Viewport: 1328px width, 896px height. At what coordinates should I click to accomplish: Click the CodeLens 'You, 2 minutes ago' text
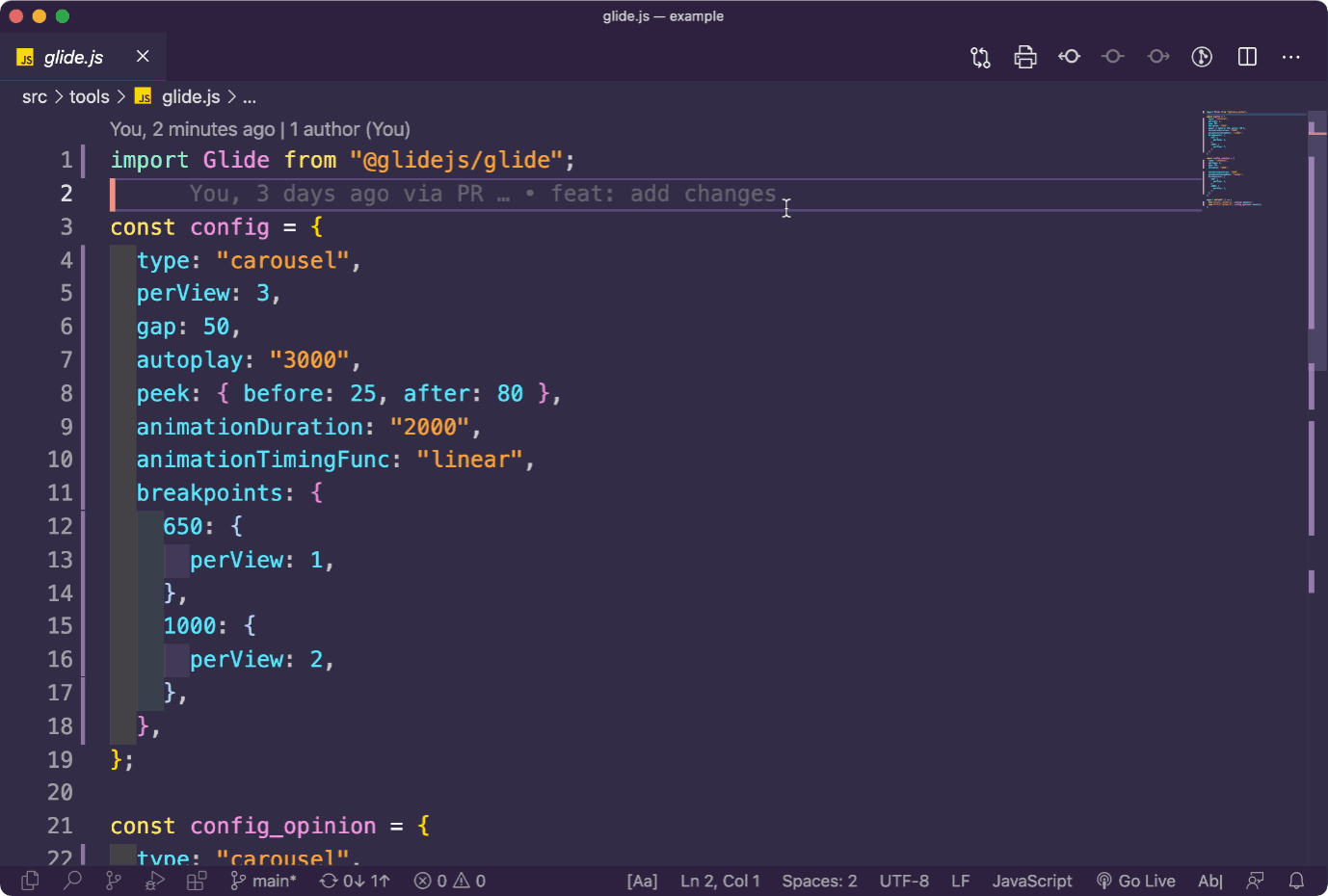pos(193,129)
